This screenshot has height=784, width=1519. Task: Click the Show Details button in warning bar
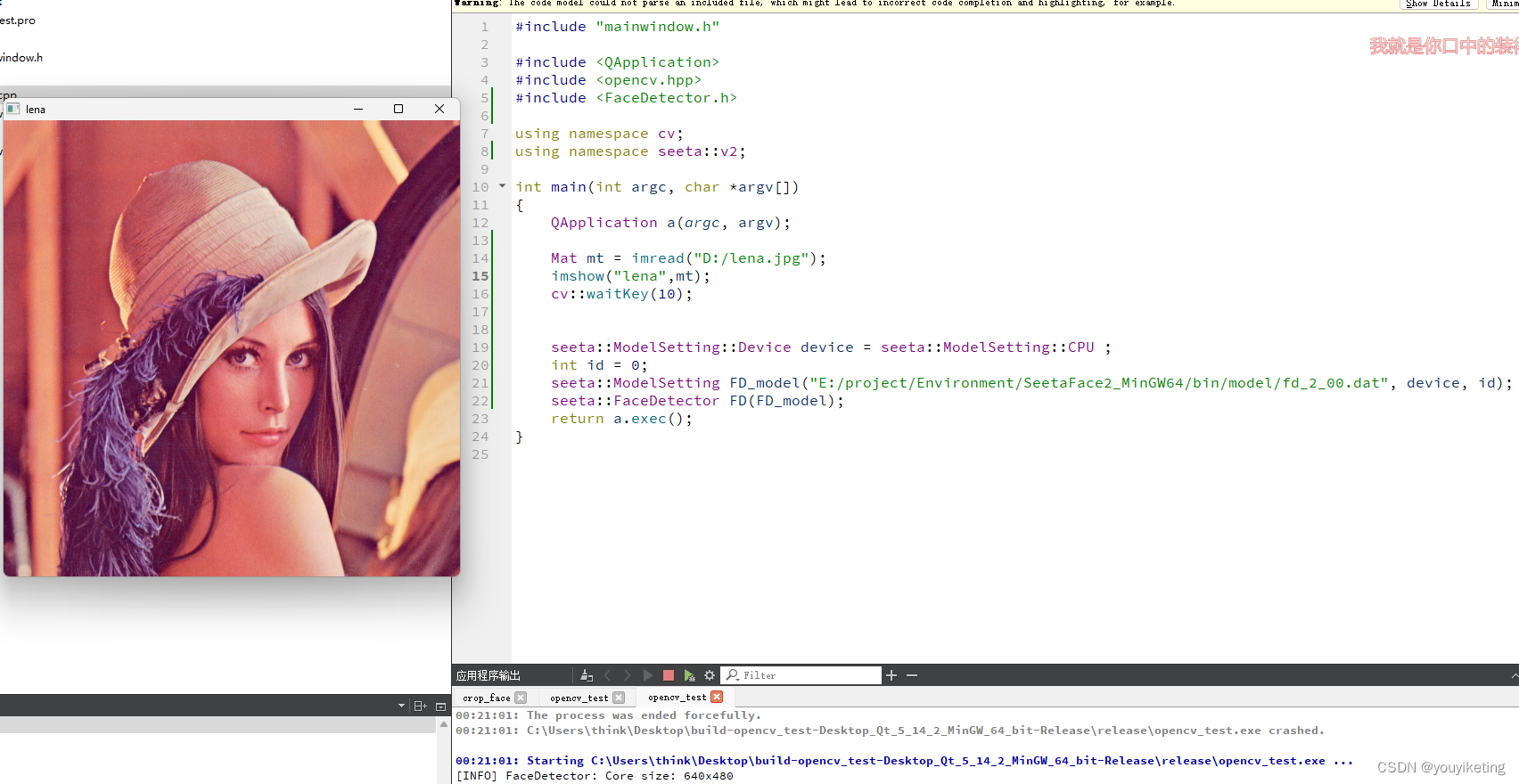1439,4
